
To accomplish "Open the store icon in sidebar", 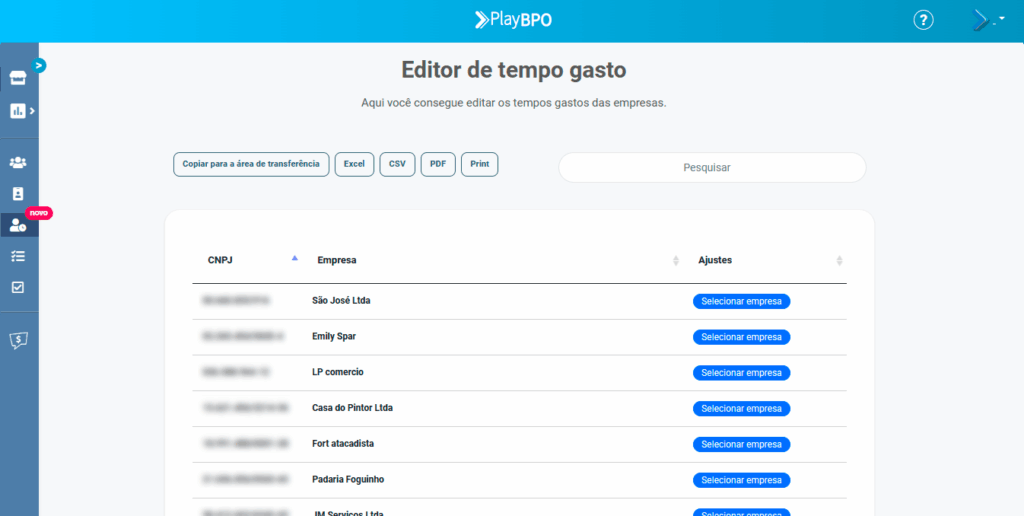I will point(18,79).
